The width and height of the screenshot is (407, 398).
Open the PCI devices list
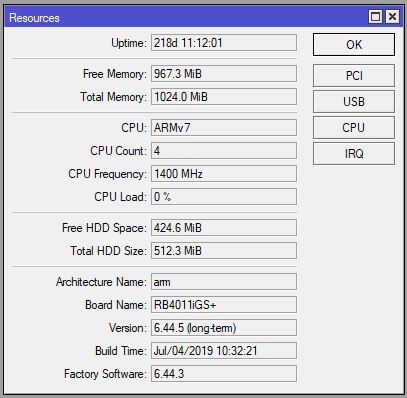pos(354,76)
